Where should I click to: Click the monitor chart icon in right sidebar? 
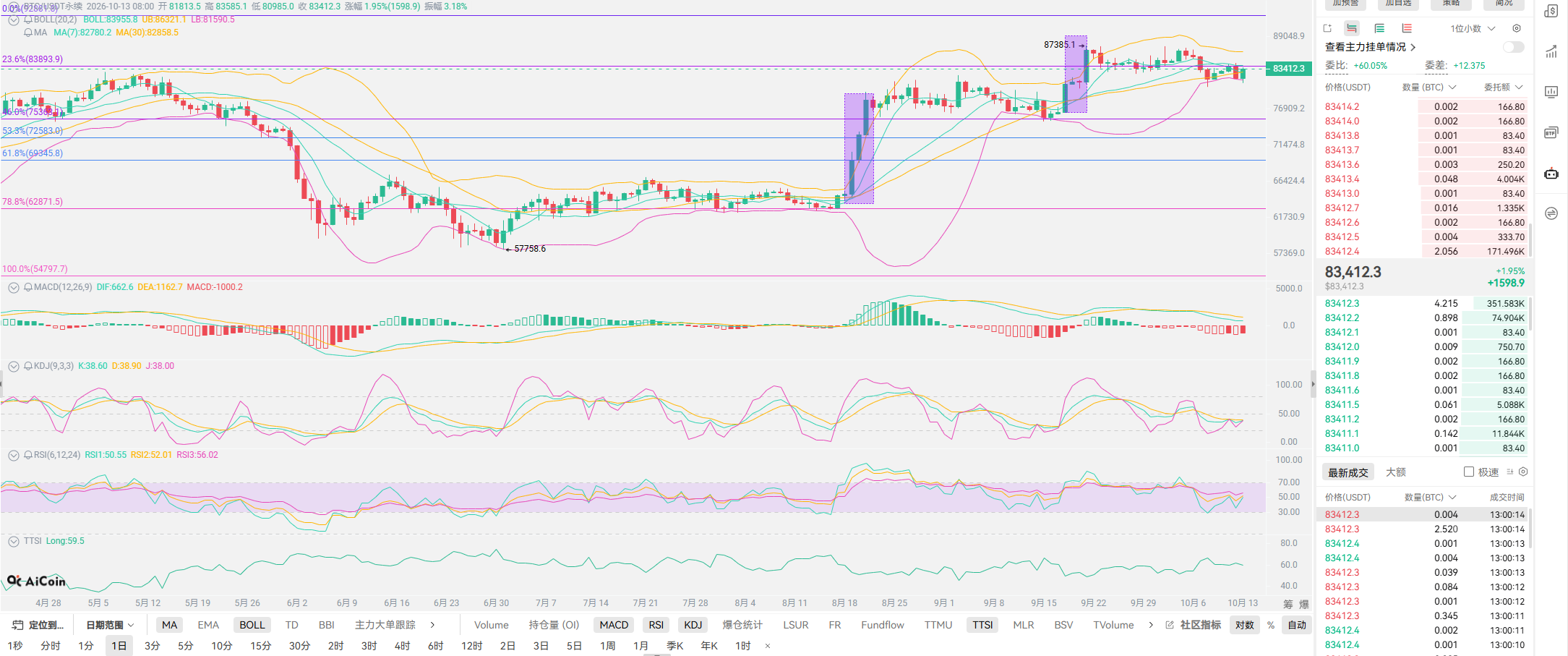point(1551,92)
